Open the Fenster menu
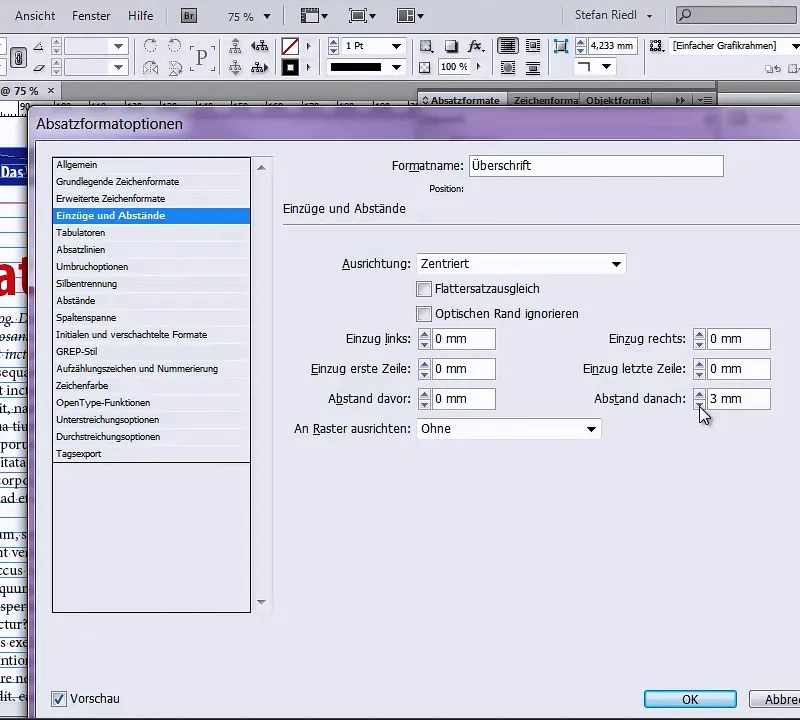Viewport: 800px width, 720px height. click(x=91, y=16)
